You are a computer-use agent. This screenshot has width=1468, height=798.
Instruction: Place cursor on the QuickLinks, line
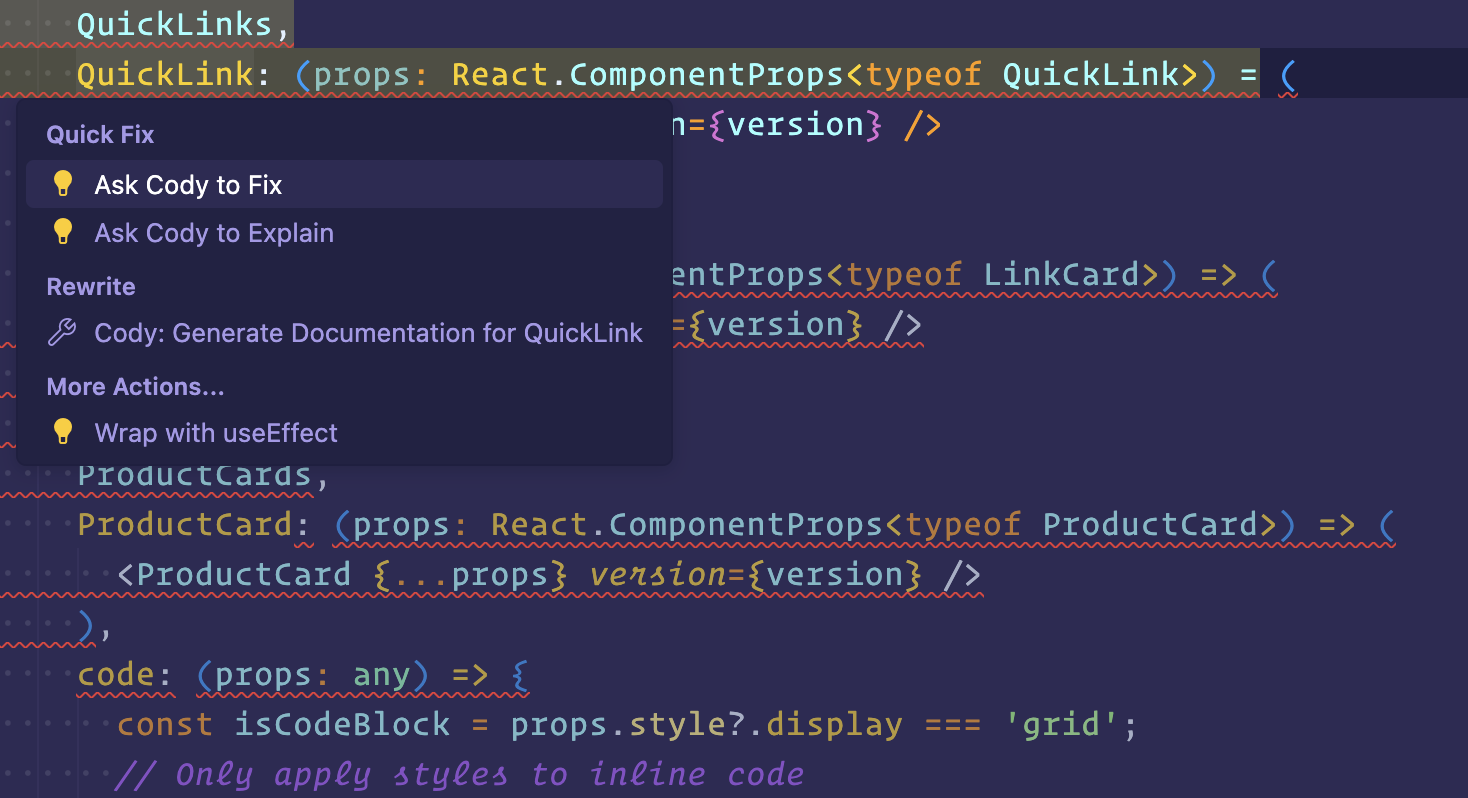[x=184, y=24]
